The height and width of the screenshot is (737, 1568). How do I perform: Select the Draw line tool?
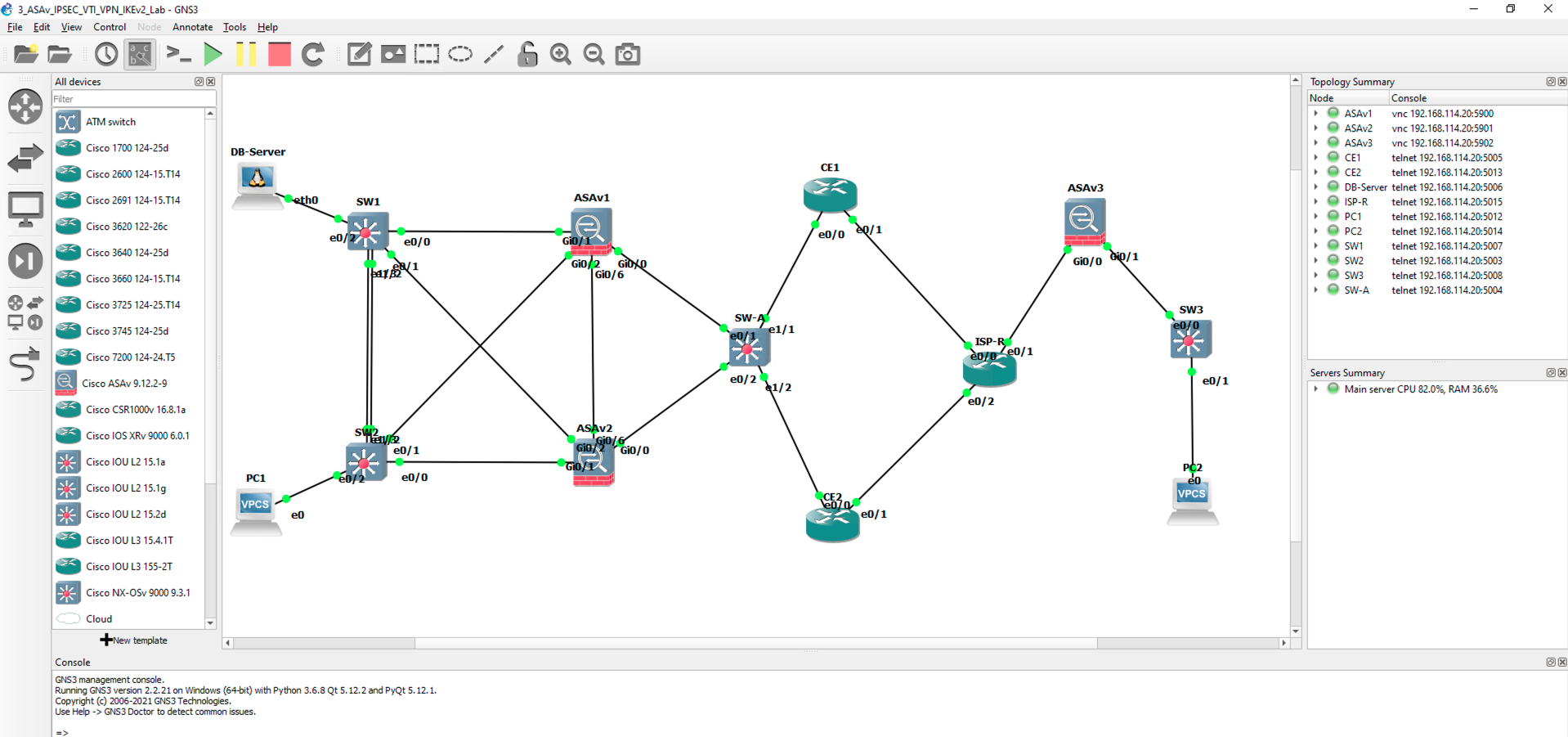(494, 55)
